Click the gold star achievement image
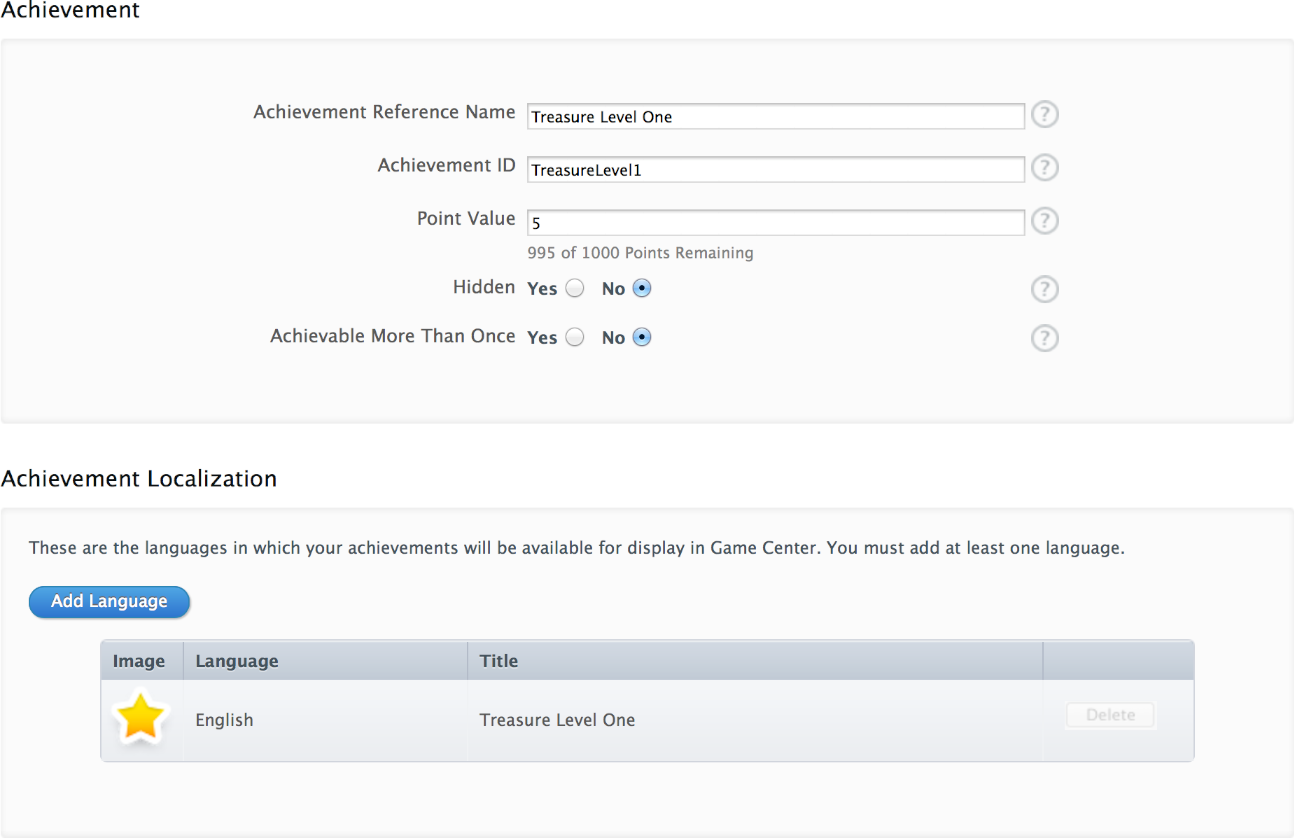 tap(140, 719)
